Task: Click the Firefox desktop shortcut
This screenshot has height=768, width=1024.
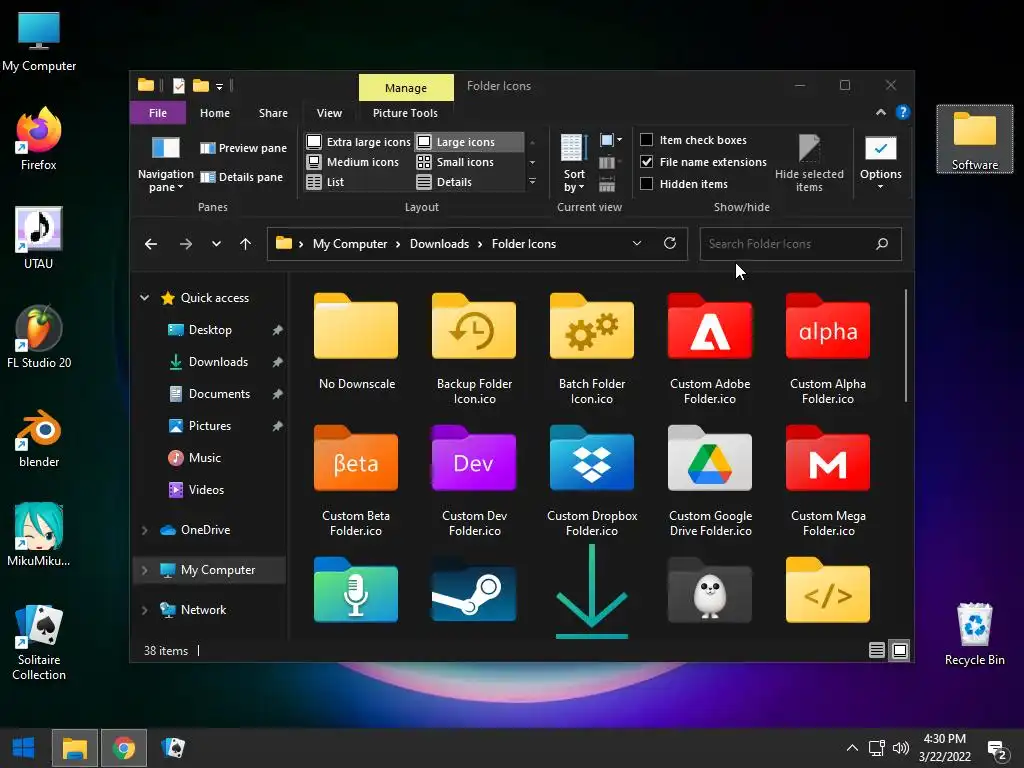Action: (39, 139)
